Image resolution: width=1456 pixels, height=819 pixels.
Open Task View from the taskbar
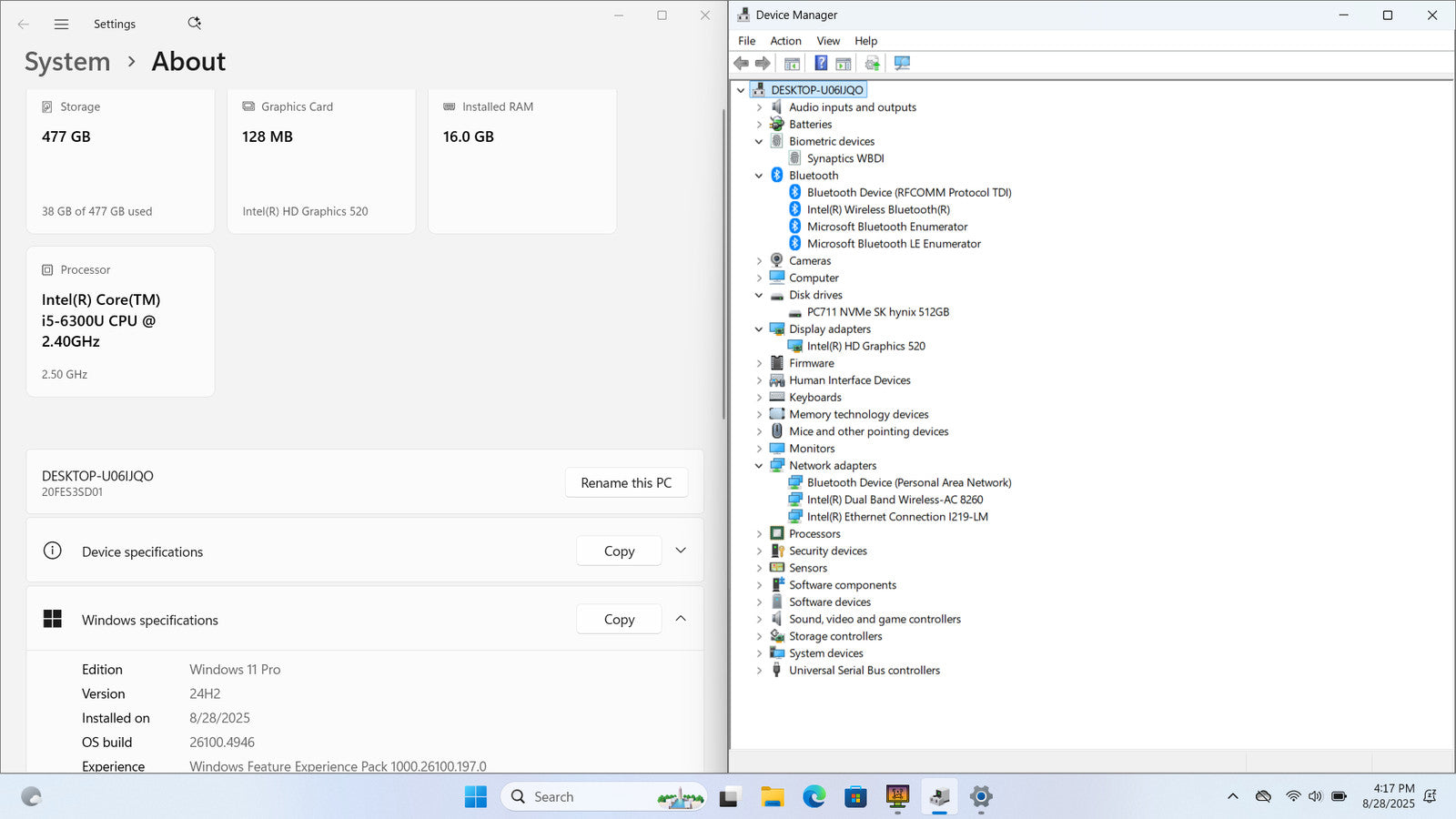(730, 797)
